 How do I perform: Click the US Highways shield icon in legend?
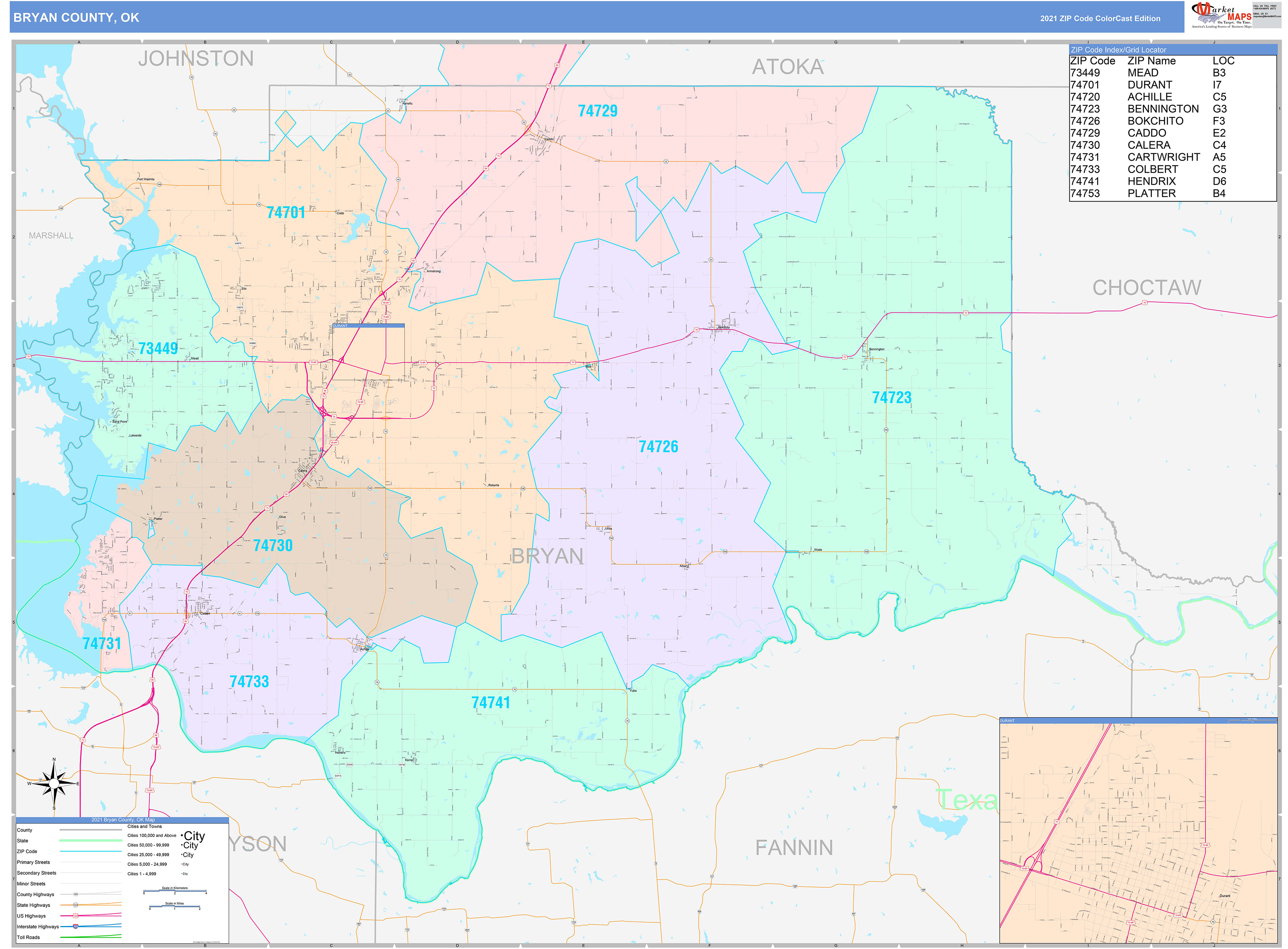click(x=76, y=916)
